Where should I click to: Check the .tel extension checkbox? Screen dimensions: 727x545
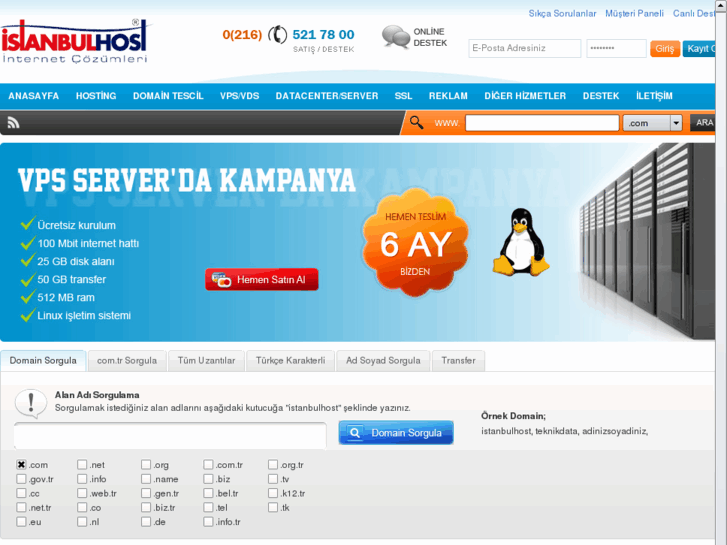coord(208,507)
